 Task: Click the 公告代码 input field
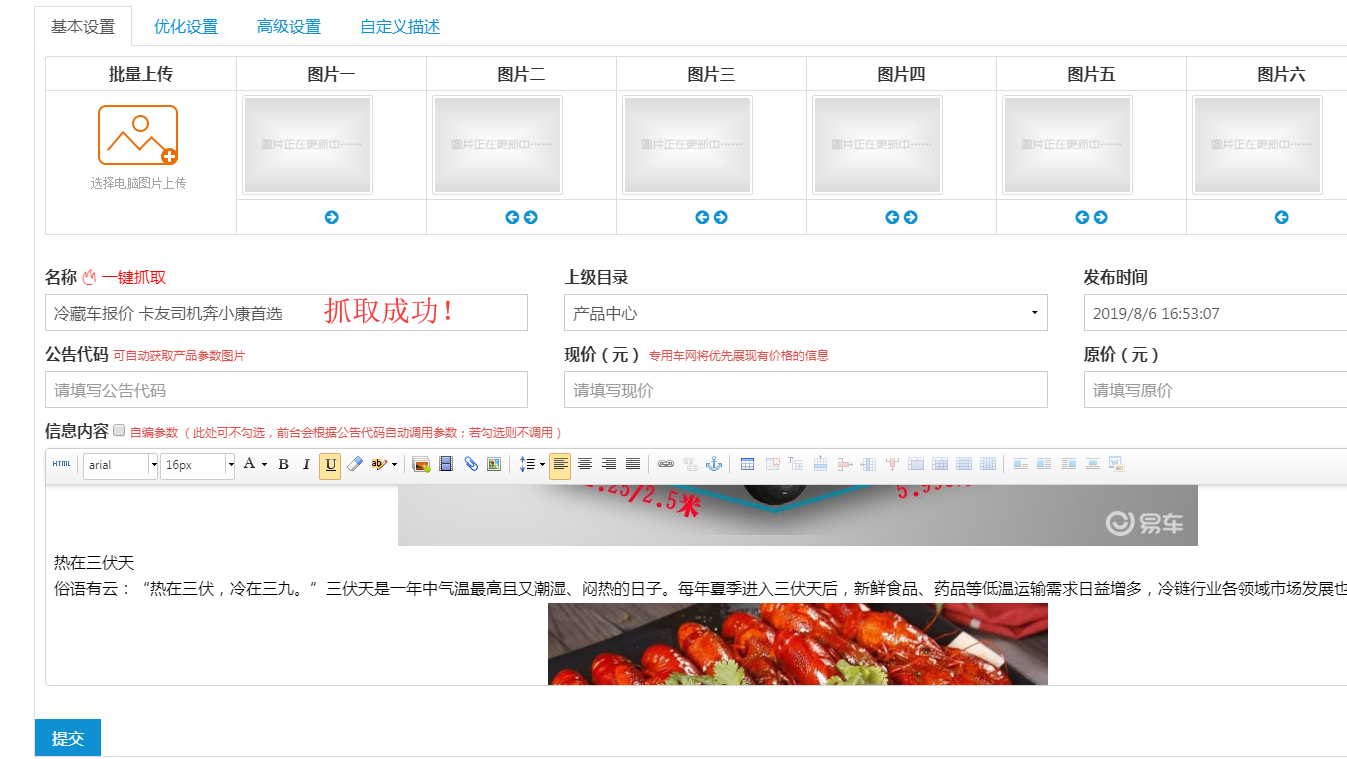pyautogui.click(x=286, y=390)
